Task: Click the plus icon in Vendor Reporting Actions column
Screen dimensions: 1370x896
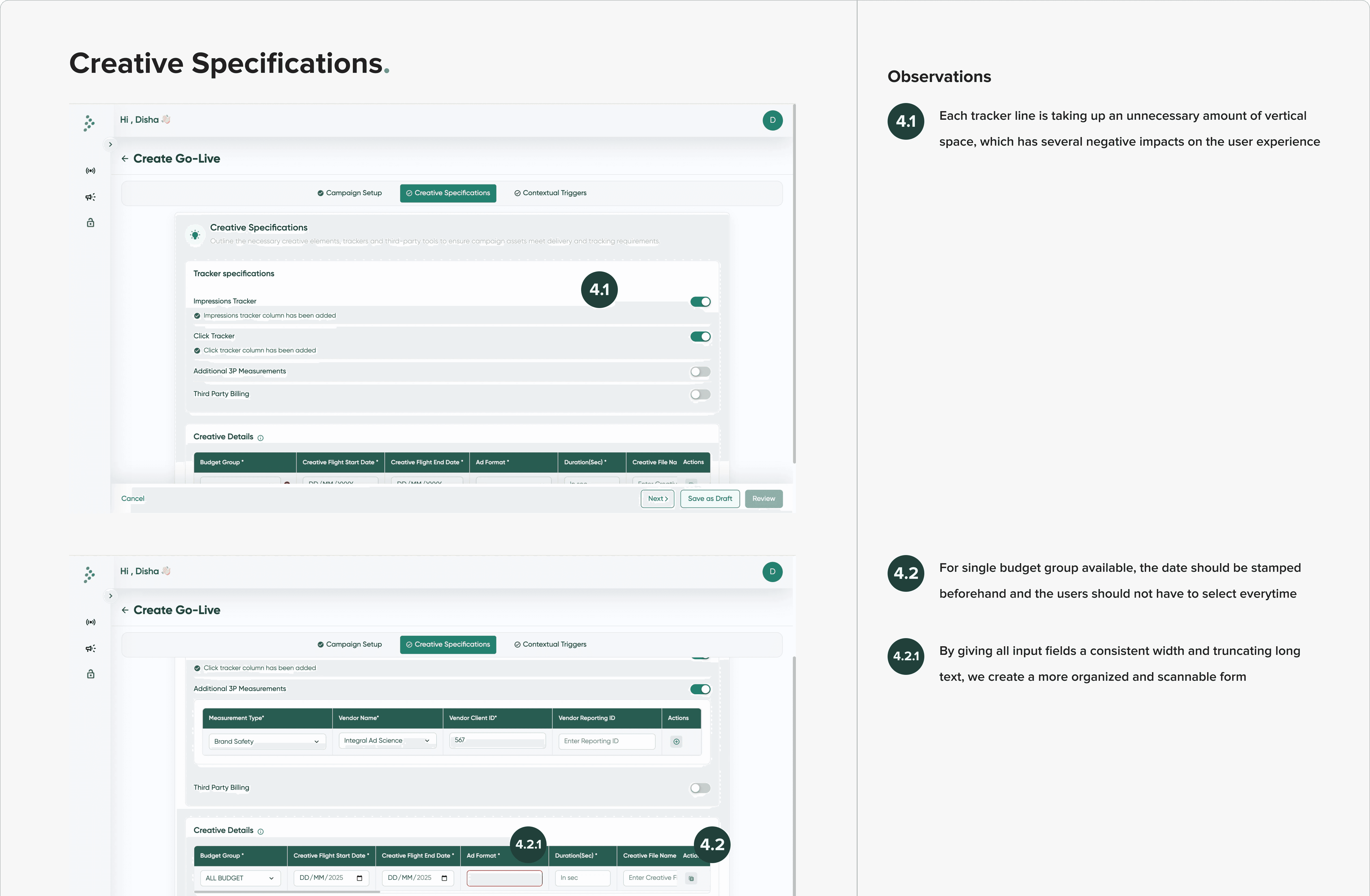Action: (x=676, y=741)
